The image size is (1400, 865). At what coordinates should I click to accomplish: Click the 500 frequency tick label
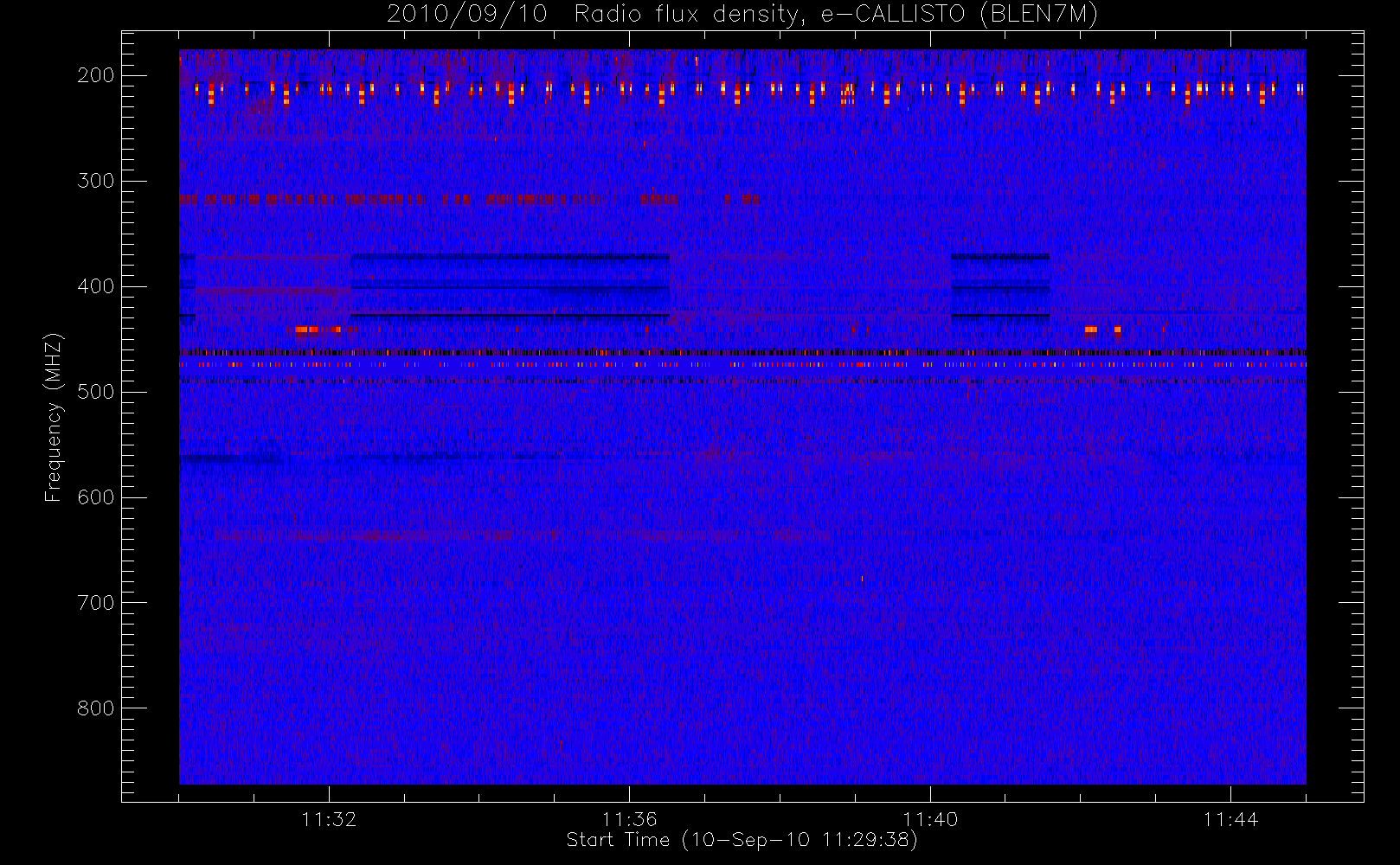(x=96, y=392)
